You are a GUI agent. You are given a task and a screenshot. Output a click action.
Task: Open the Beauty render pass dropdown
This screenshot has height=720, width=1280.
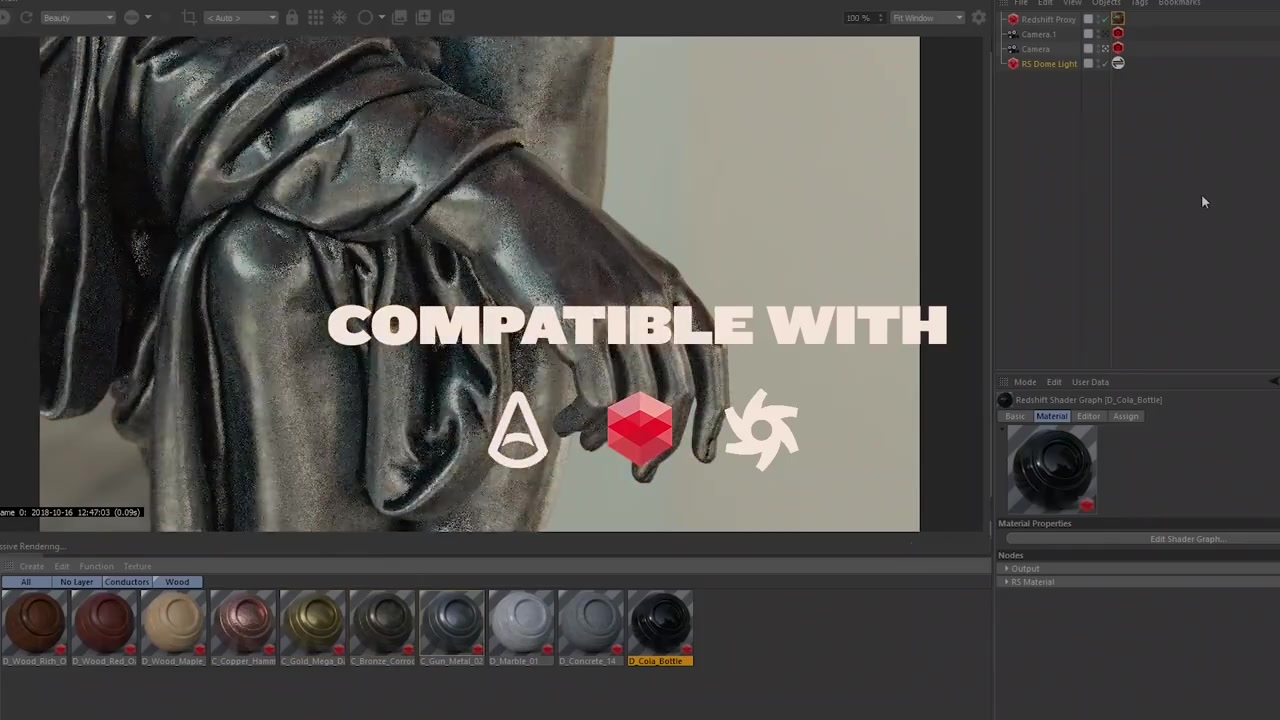(78, 17)
